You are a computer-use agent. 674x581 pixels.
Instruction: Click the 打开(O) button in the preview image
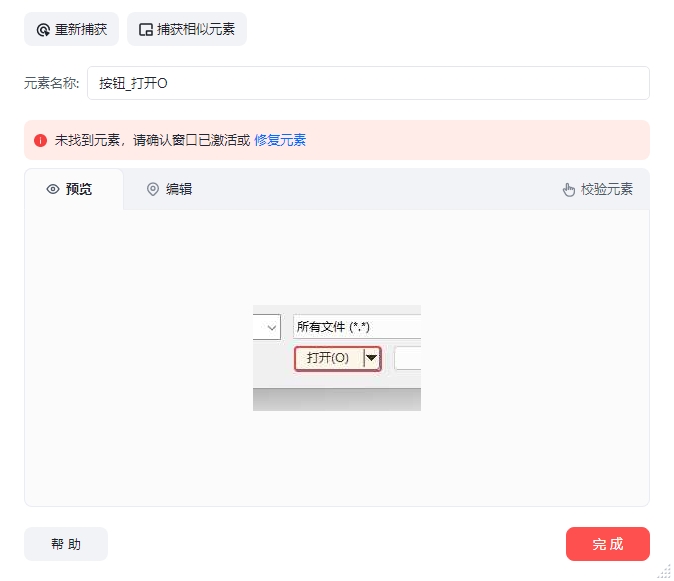328,358
